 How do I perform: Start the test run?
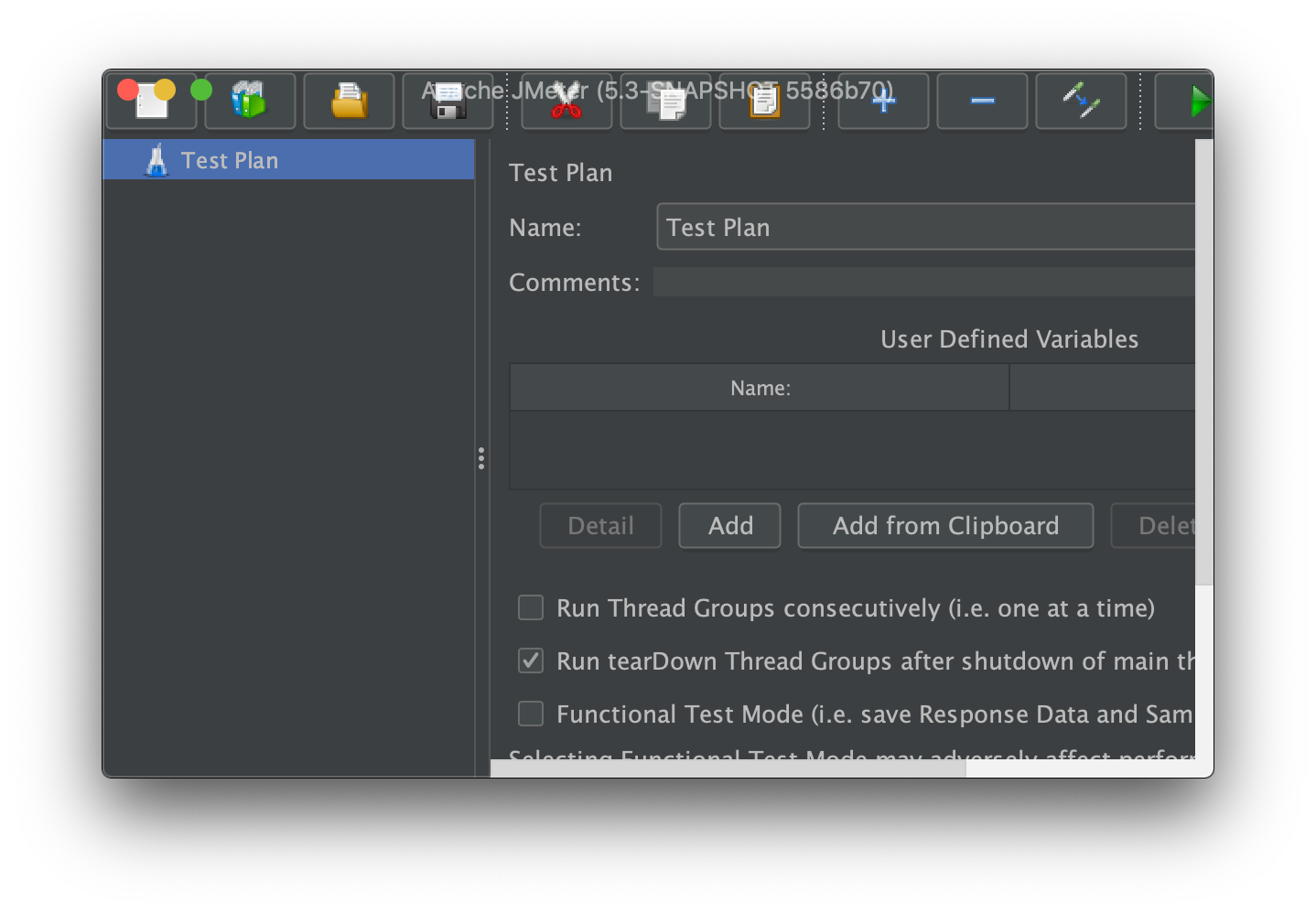tap(1199, 101)
